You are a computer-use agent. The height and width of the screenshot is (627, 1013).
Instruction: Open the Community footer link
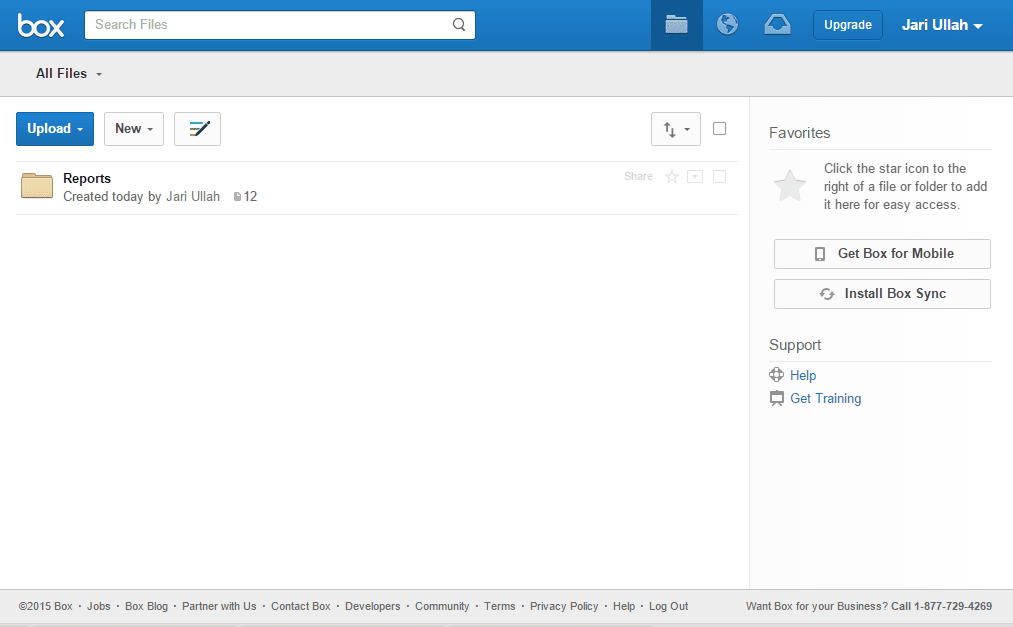click(442, 606)
